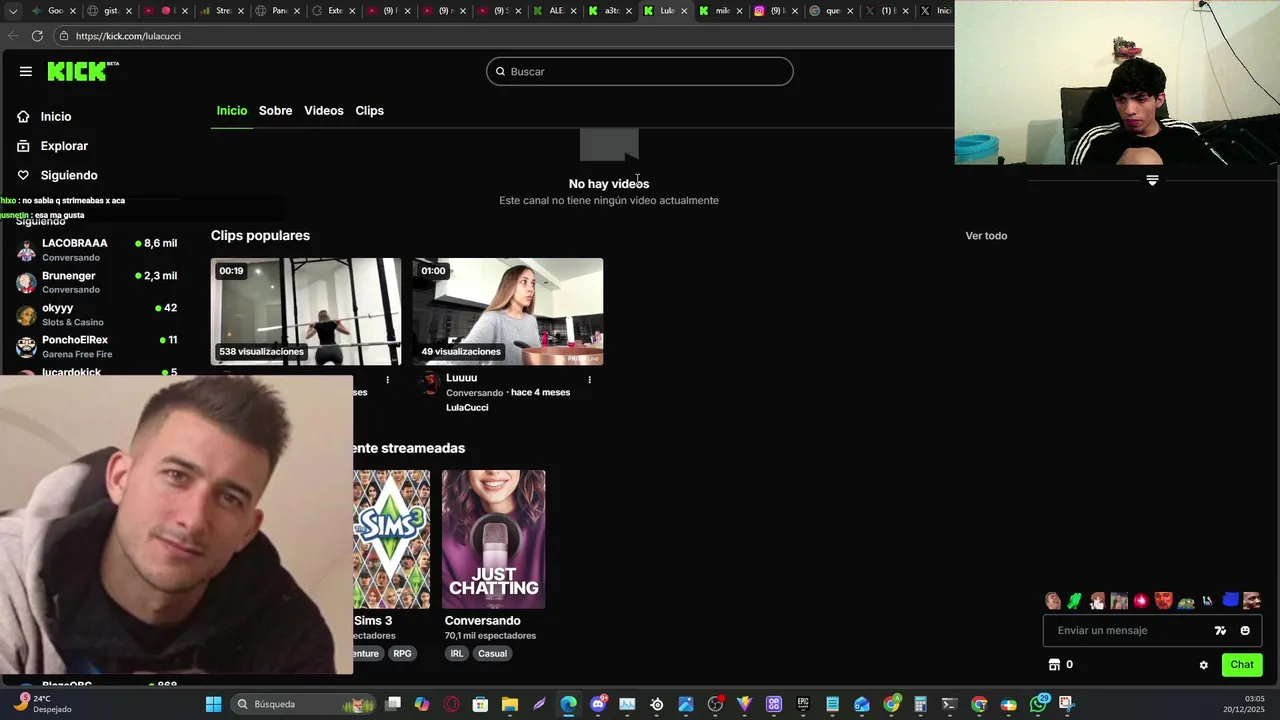Screen dimensions: 1280x720
Task: Open options menu for Luuuu clip
Action: pos(589,380)
